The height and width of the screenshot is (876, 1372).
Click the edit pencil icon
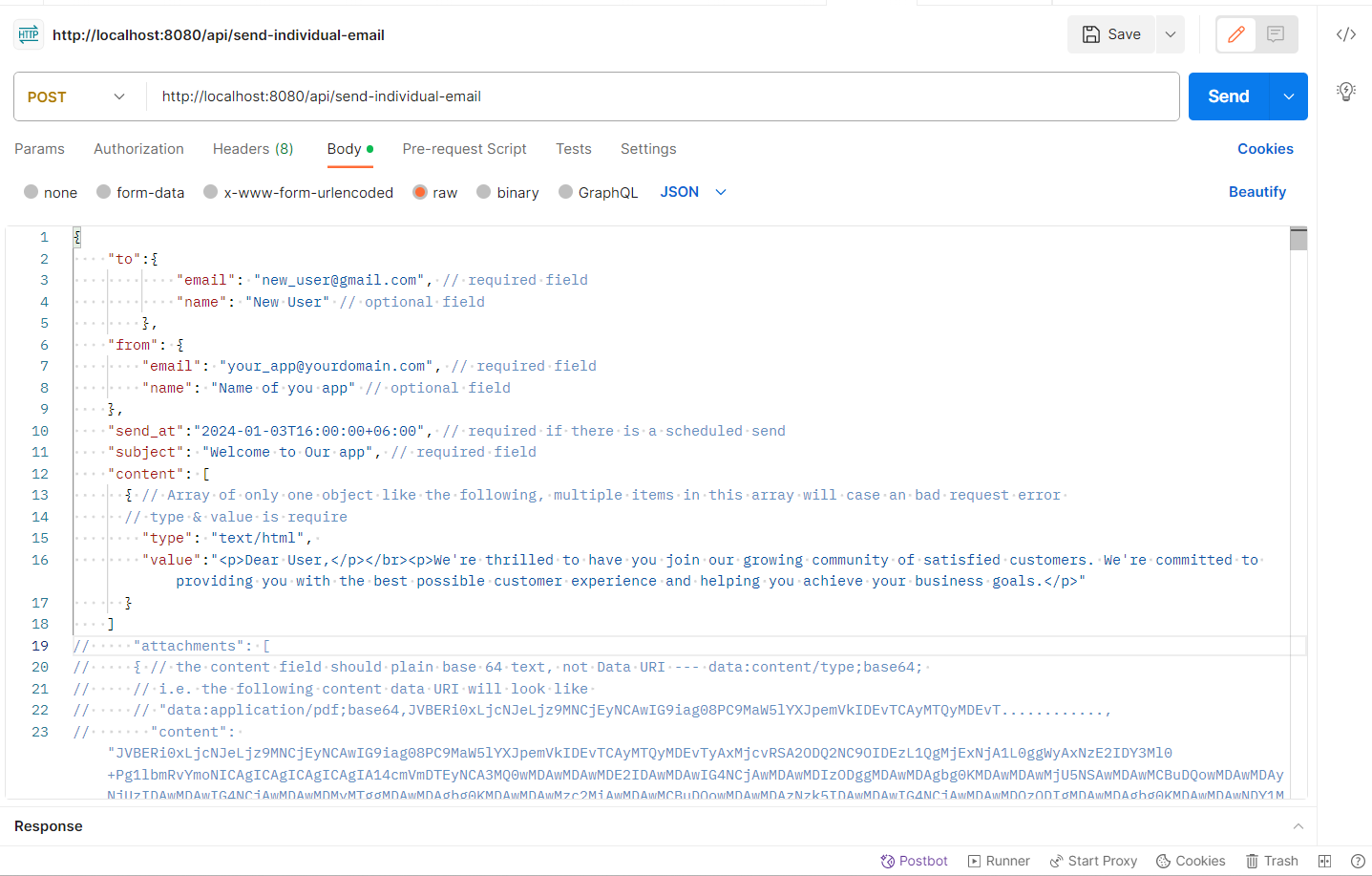tap(1235, 34)
